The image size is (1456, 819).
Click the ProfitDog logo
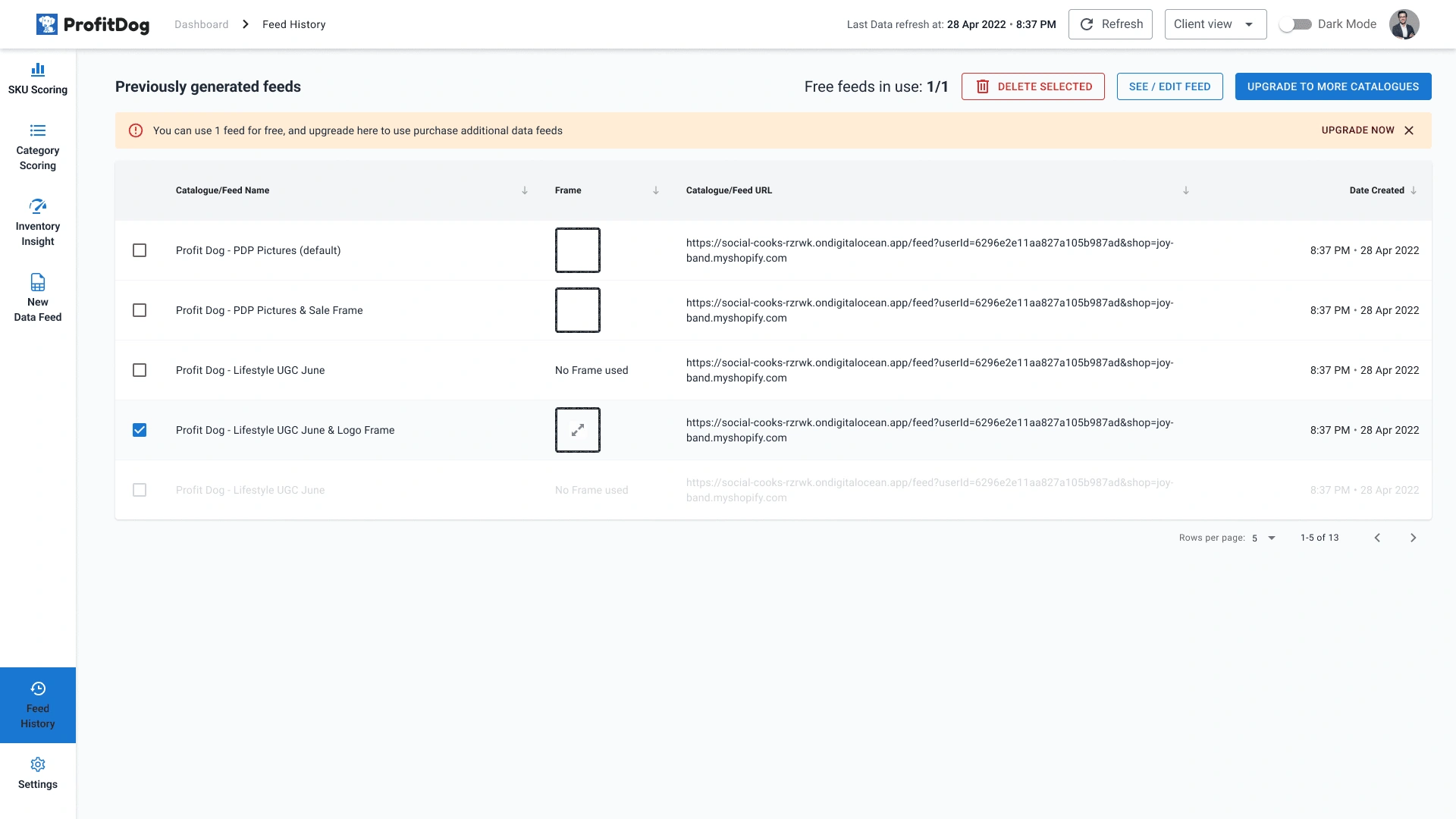(93, 24)
